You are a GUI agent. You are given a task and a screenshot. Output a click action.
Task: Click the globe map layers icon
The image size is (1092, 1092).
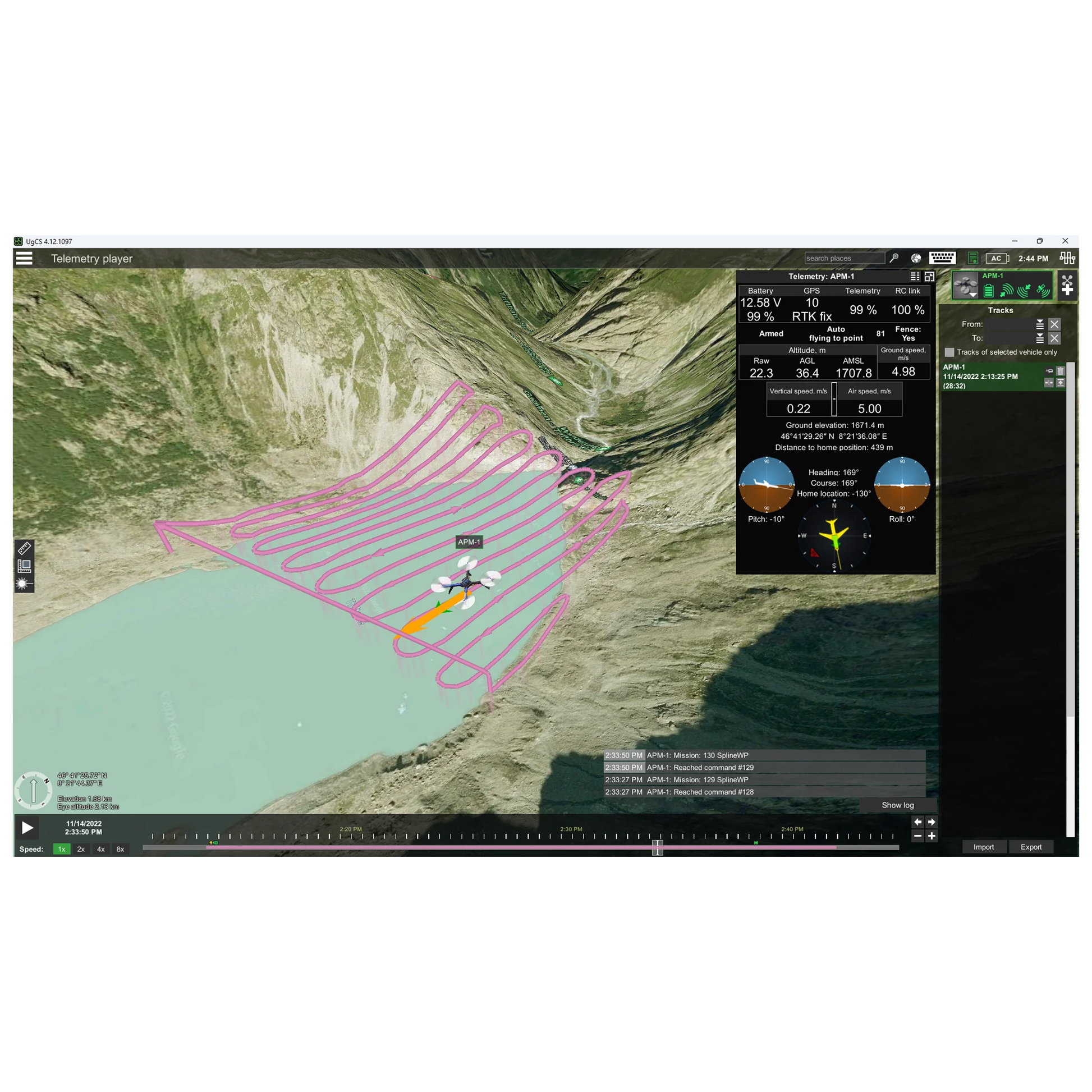(916, 258)
